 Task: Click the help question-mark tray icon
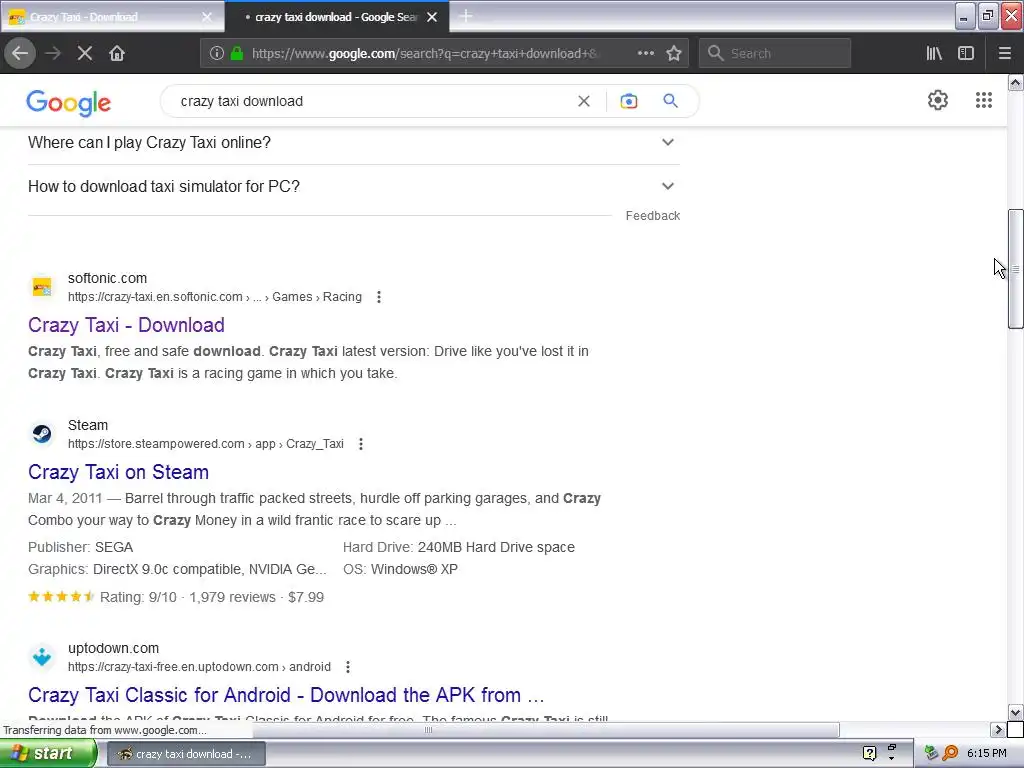pyautogui.click(x=869, y=754)
